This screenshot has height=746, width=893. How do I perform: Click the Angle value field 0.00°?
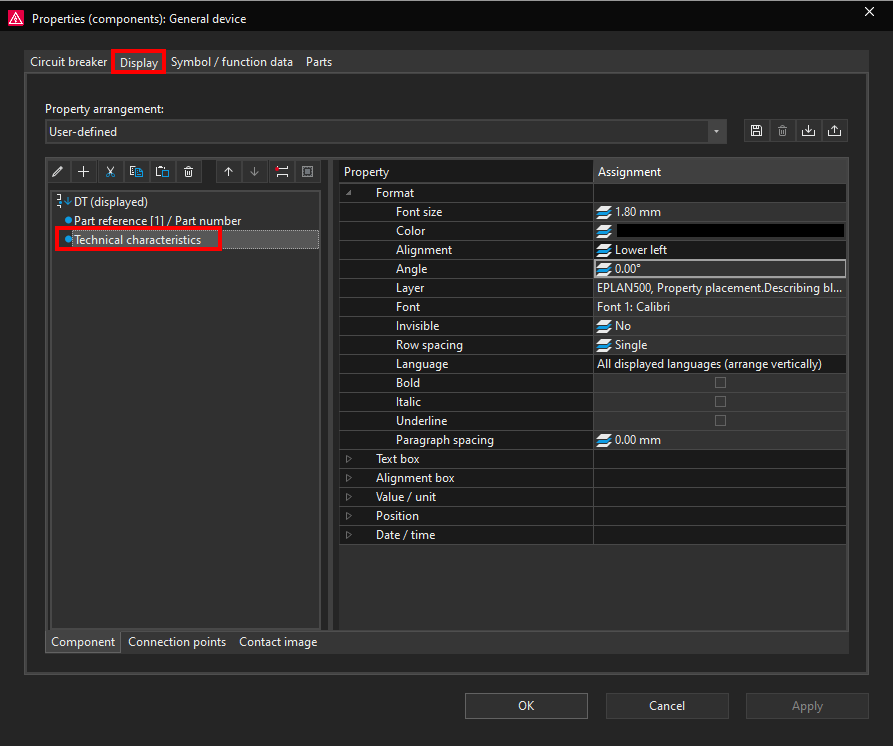click(x=720, y=269)
